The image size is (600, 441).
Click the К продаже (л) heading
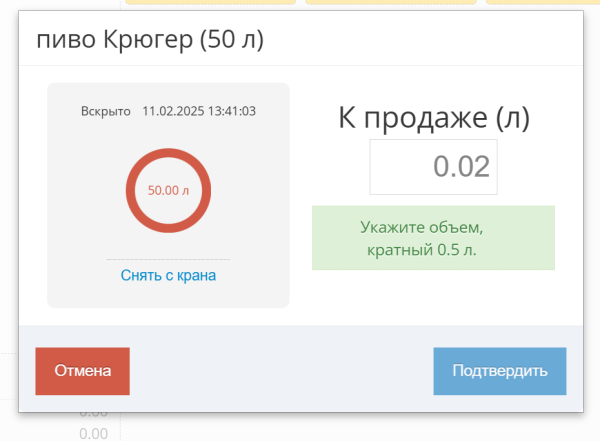434,118
